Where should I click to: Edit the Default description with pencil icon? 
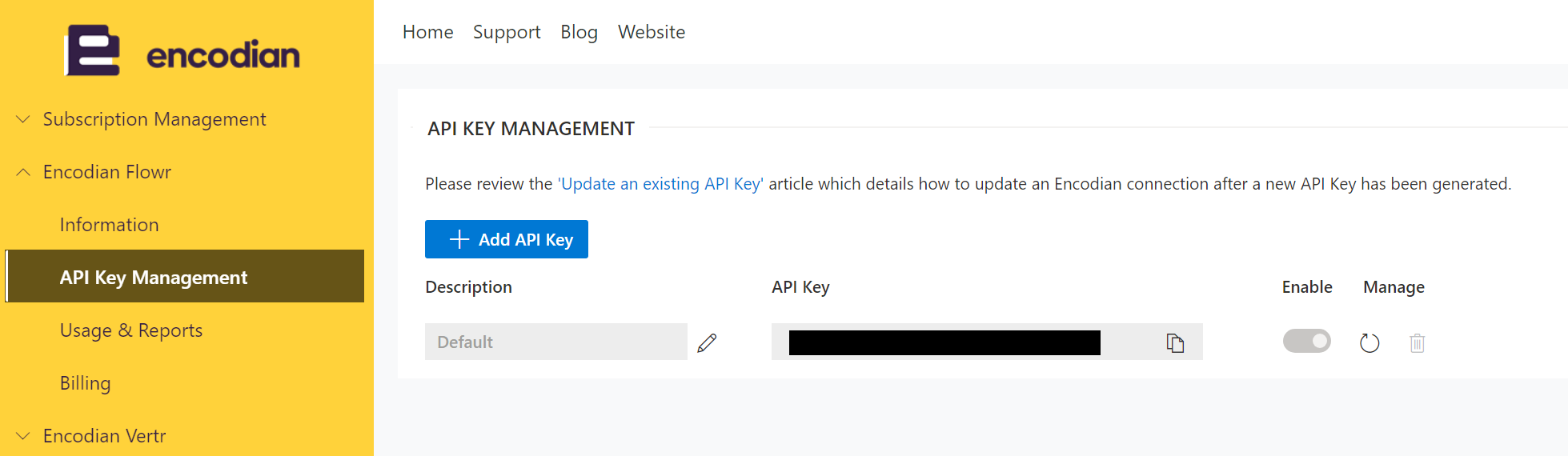click(x=707, y=342)
